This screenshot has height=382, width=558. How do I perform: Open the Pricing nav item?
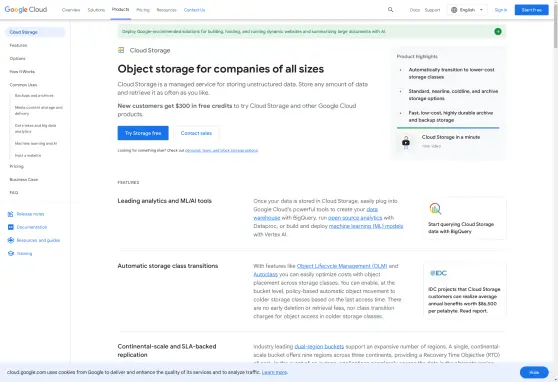click(x=143, y=10)
